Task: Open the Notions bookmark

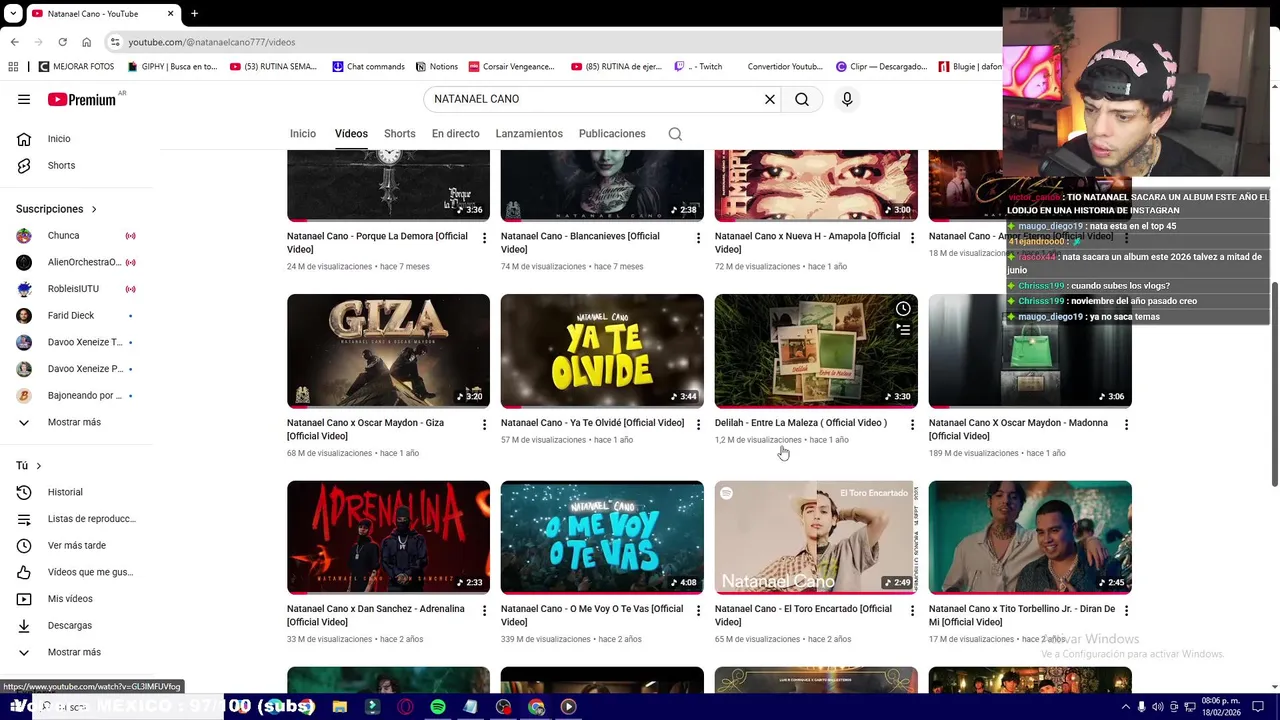Action: point(436,67)
